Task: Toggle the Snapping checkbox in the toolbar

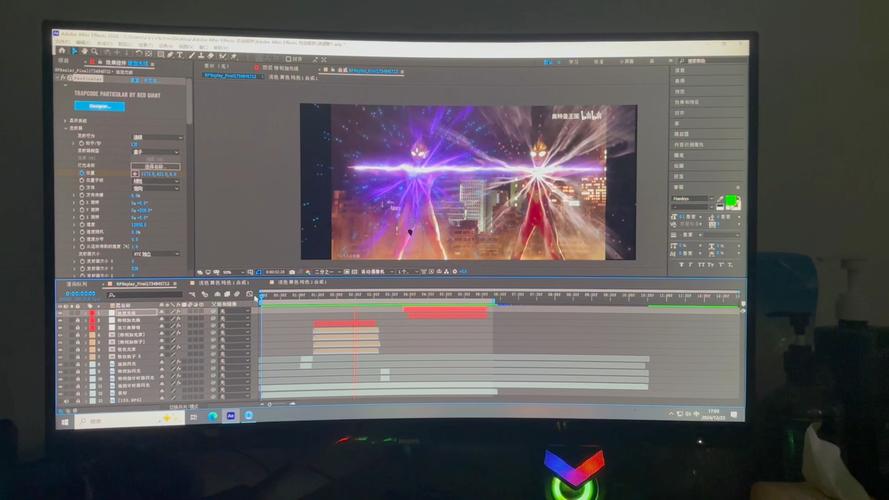Action: click(289, 59)
